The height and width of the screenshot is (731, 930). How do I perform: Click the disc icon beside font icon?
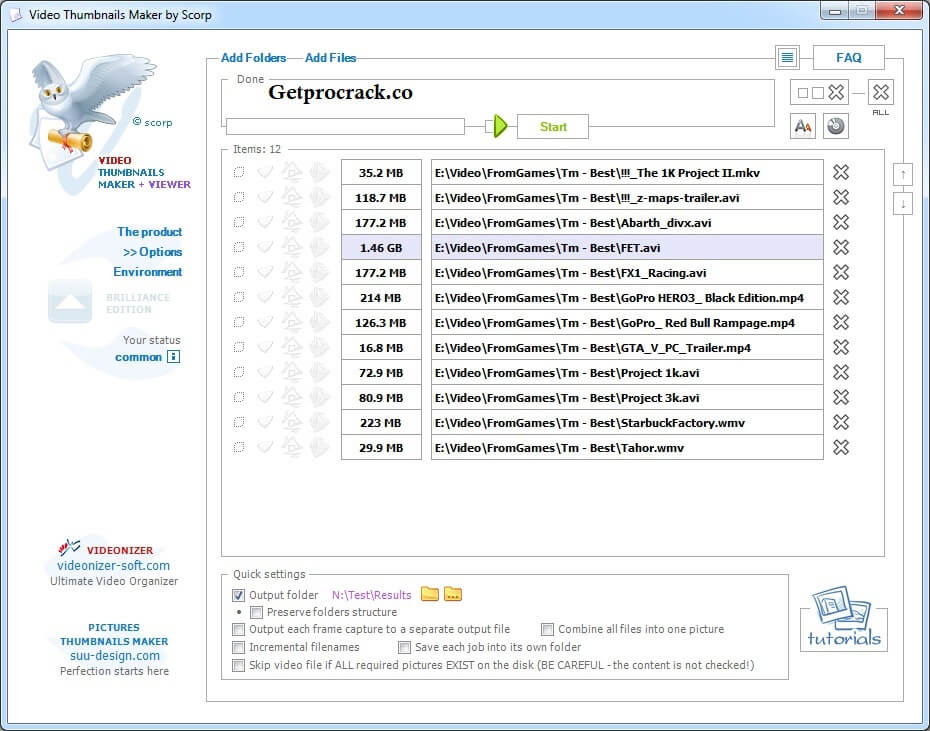[x=835, y=126]
